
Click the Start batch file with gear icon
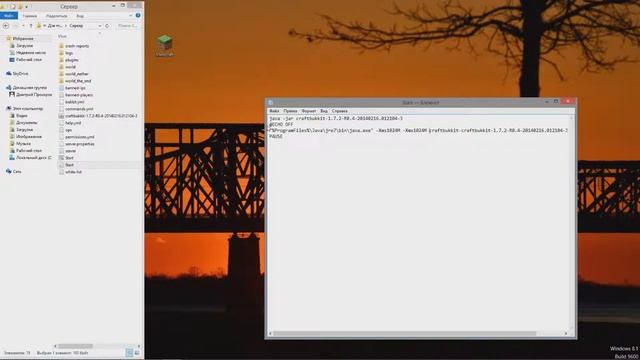61,158
